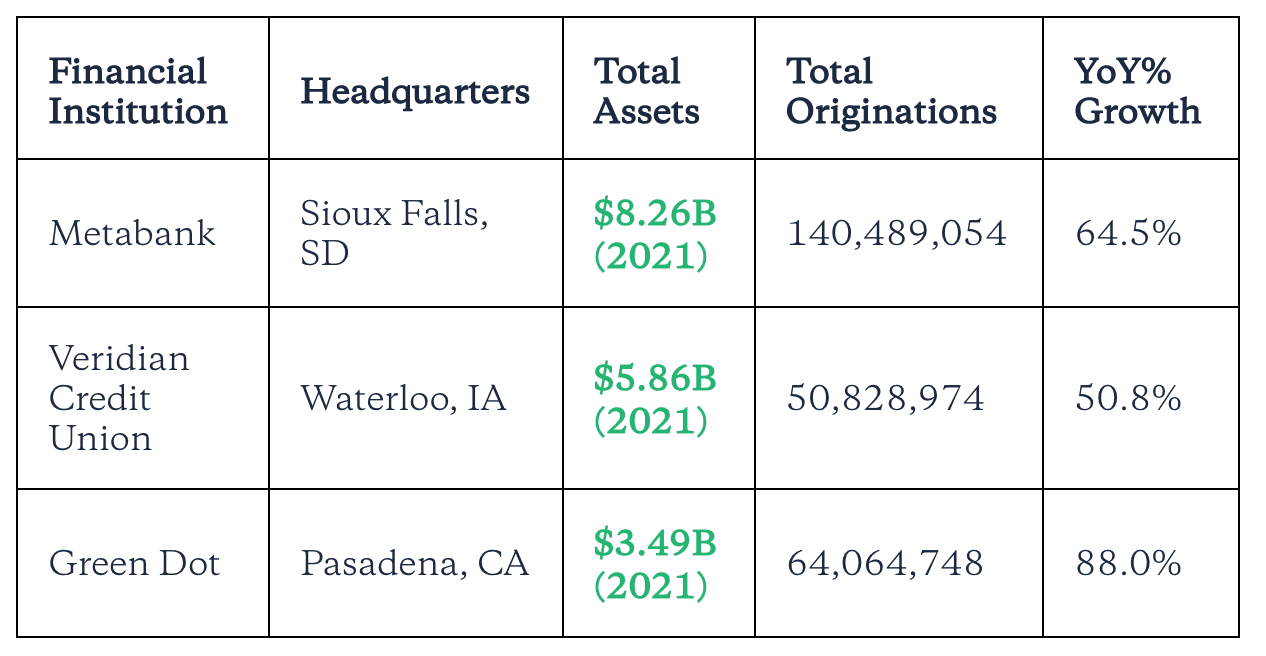Select the YoY% Growth column header
The height and width of the screenshot is (656, 1266).
1137,91
